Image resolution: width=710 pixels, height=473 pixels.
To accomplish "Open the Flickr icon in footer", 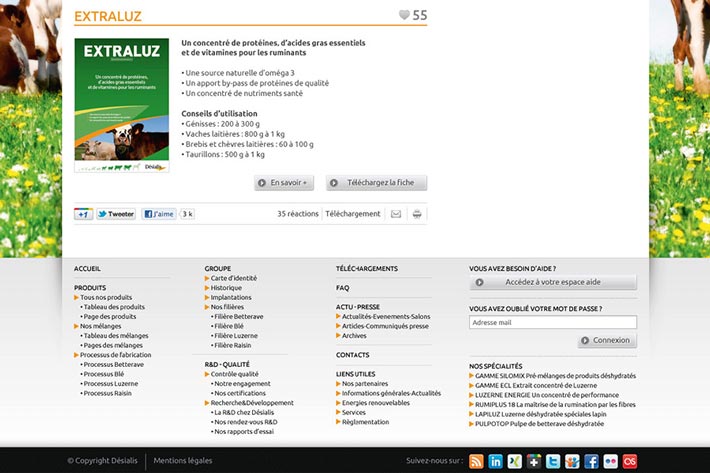I will [610, 461].
